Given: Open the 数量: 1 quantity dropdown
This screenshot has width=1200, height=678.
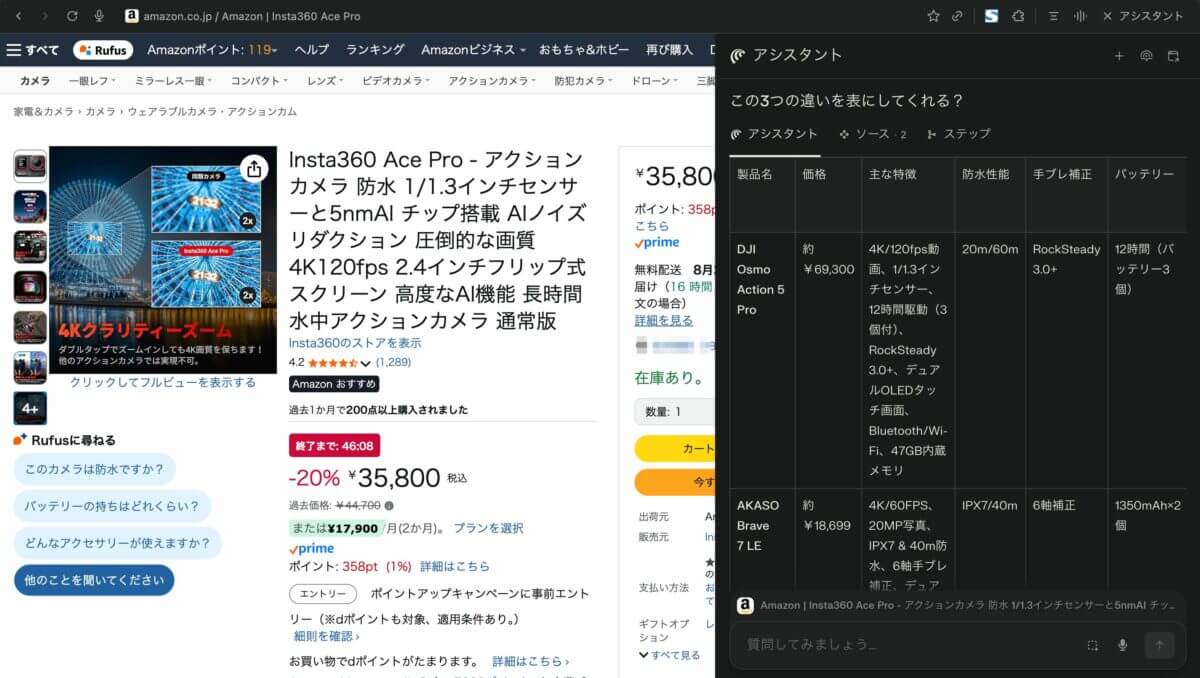Looking at the screenshot, I should 675,411.
